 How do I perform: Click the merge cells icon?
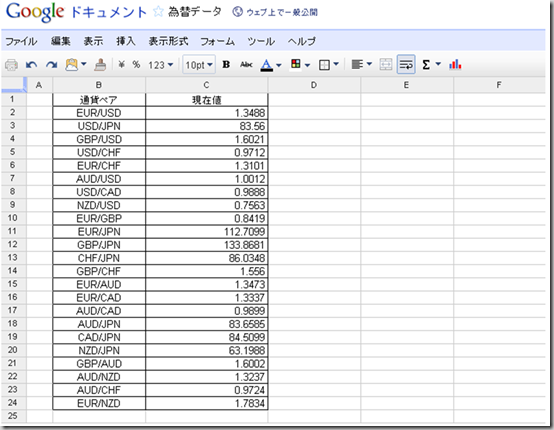point(385,65)
